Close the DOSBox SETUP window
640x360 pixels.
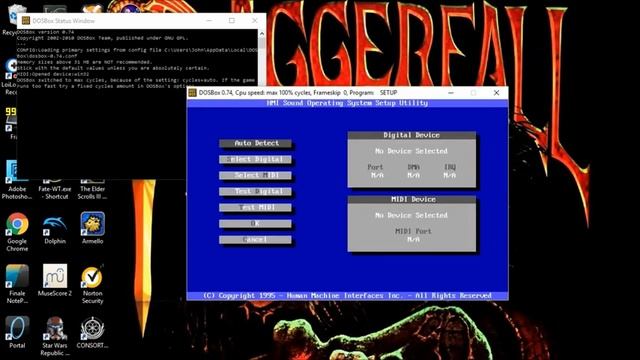pyautogui.click(x=496, y=93)
